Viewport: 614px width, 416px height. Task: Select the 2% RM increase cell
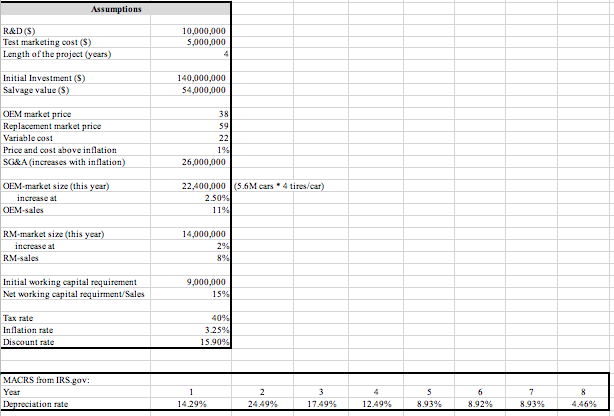pyautogui.click(x=191, y=246)
